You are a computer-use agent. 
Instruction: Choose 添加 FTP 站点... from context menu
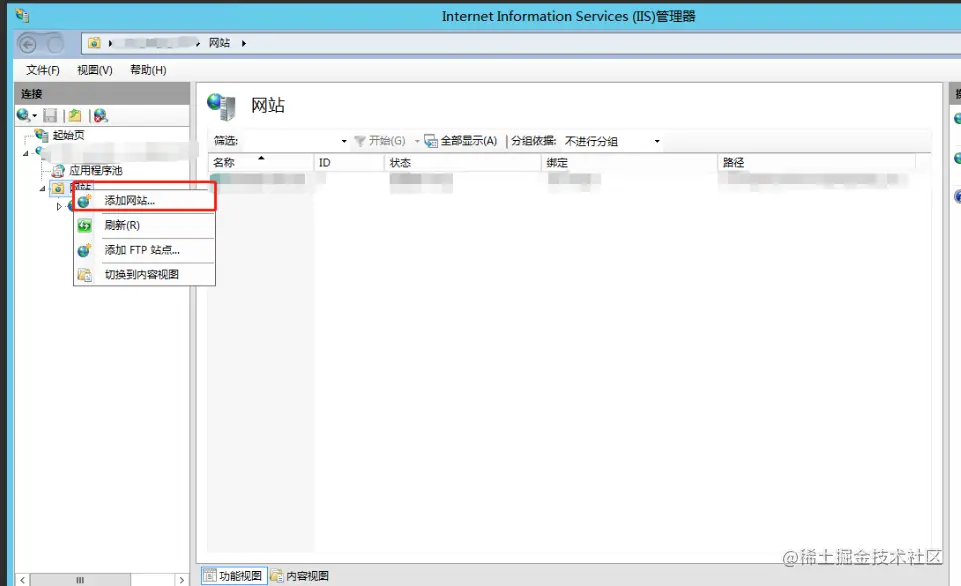click(x=145, y=250)
